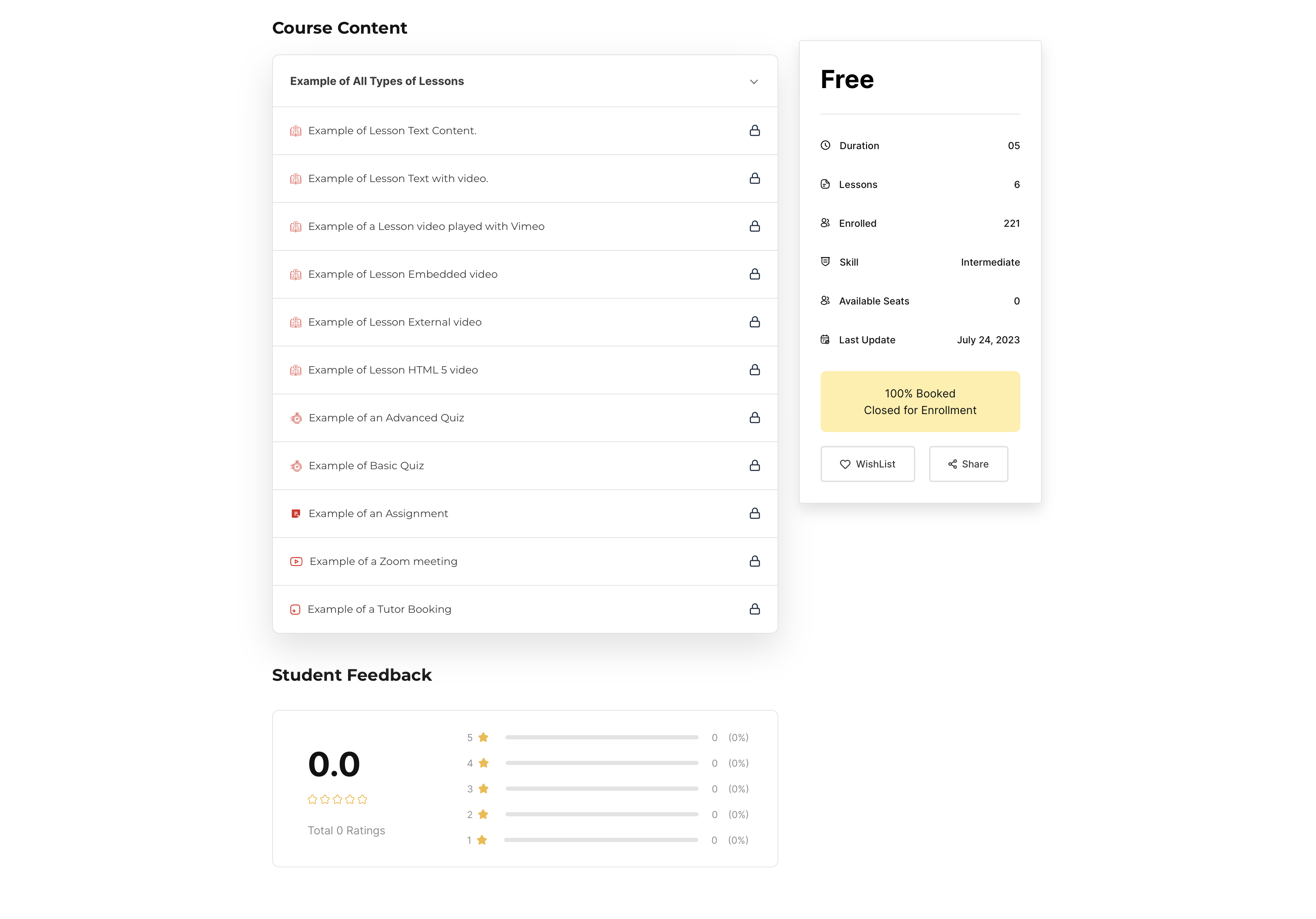Image resolution: width=1316 pixels, height=919 pixels.
Task: Click lock icon for Lesson Text Content
Action: [754, 131]
